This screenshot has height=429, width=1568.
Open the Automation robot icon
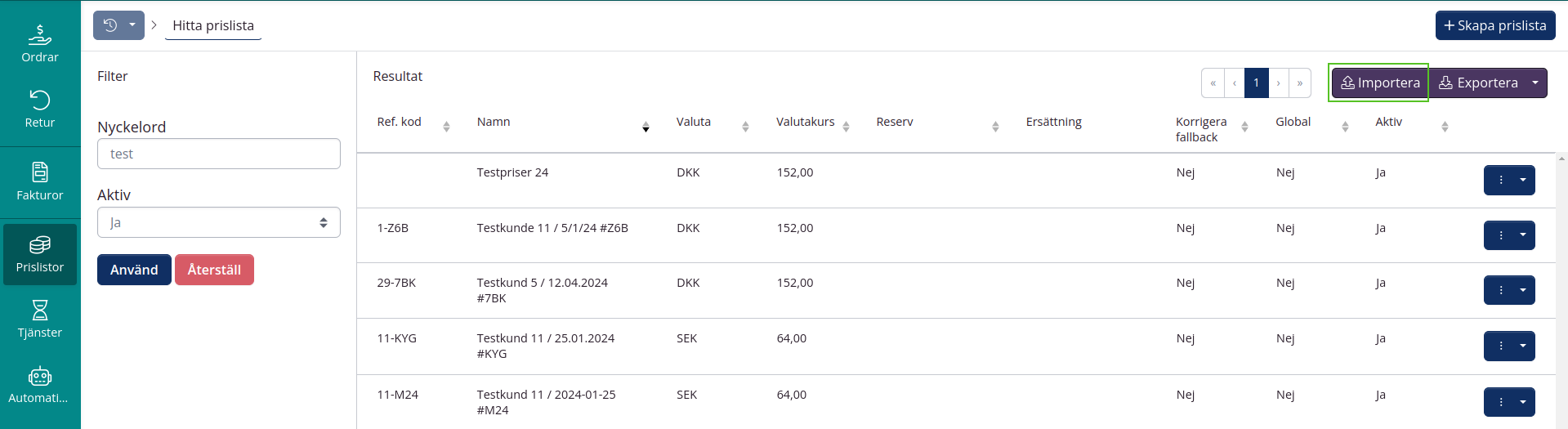pos(40,385)
